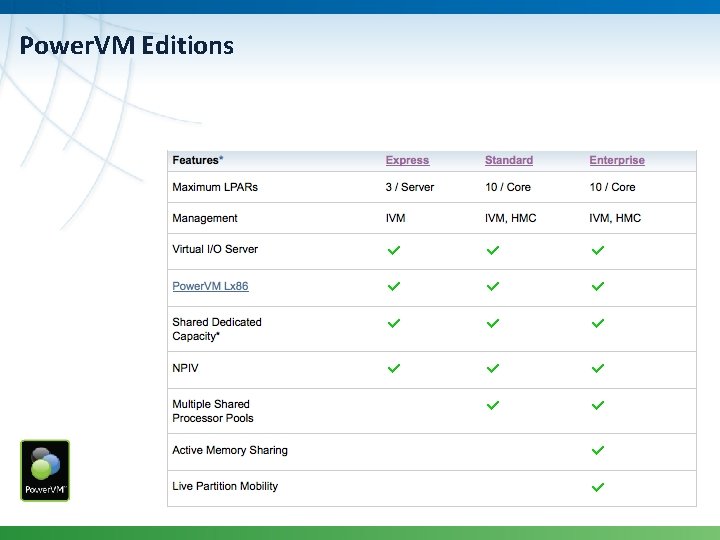Click Standard checkmark for Virtual I/O Server
The image size is (720, 540).
point(493,250)
